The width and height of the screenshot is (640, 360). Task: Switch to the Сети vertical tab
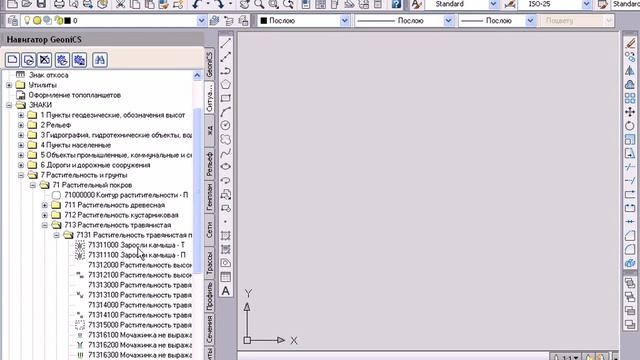click(209, 230)
